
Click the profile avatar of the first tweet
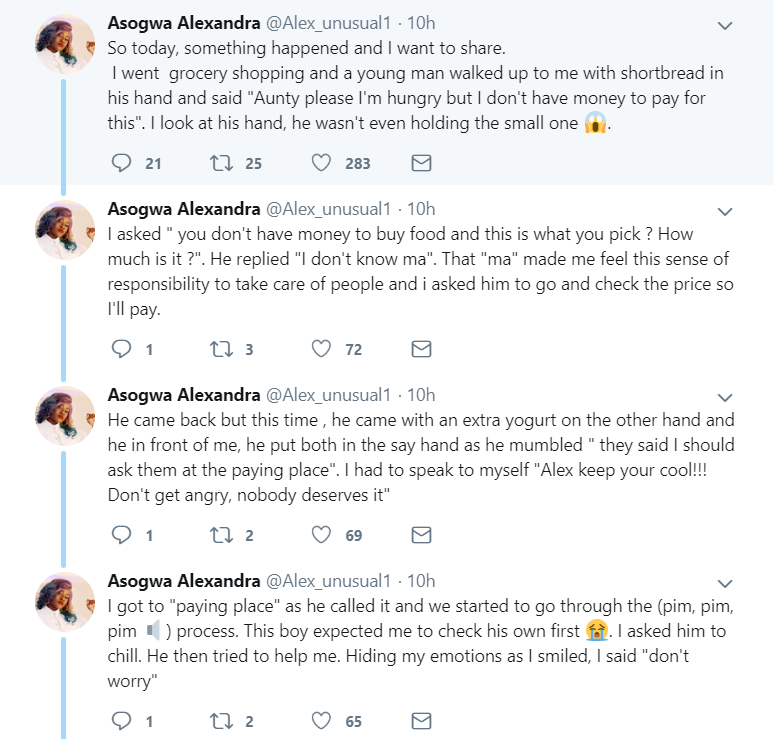coord(65,43)
